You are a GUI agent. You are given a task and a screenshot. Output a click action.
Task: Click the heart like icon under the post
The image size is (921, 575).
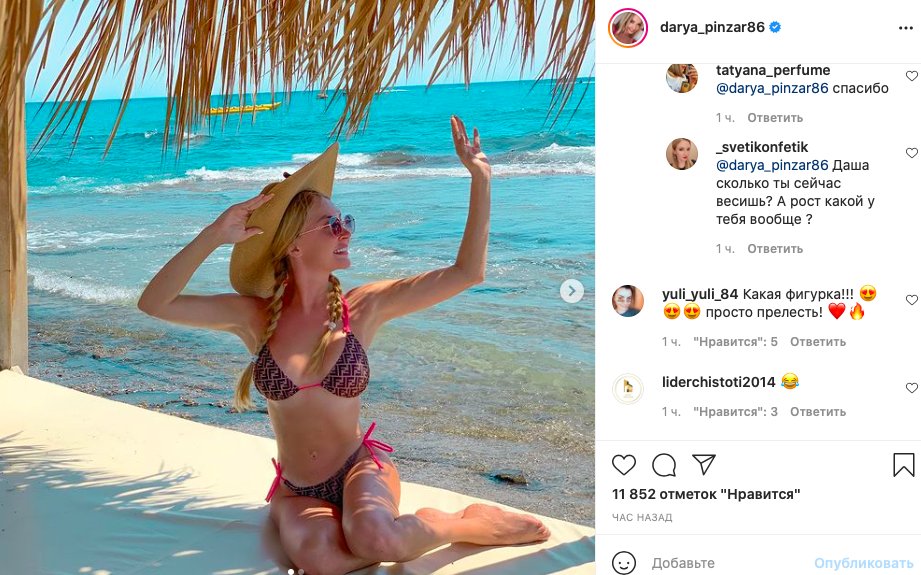[624, 465]
